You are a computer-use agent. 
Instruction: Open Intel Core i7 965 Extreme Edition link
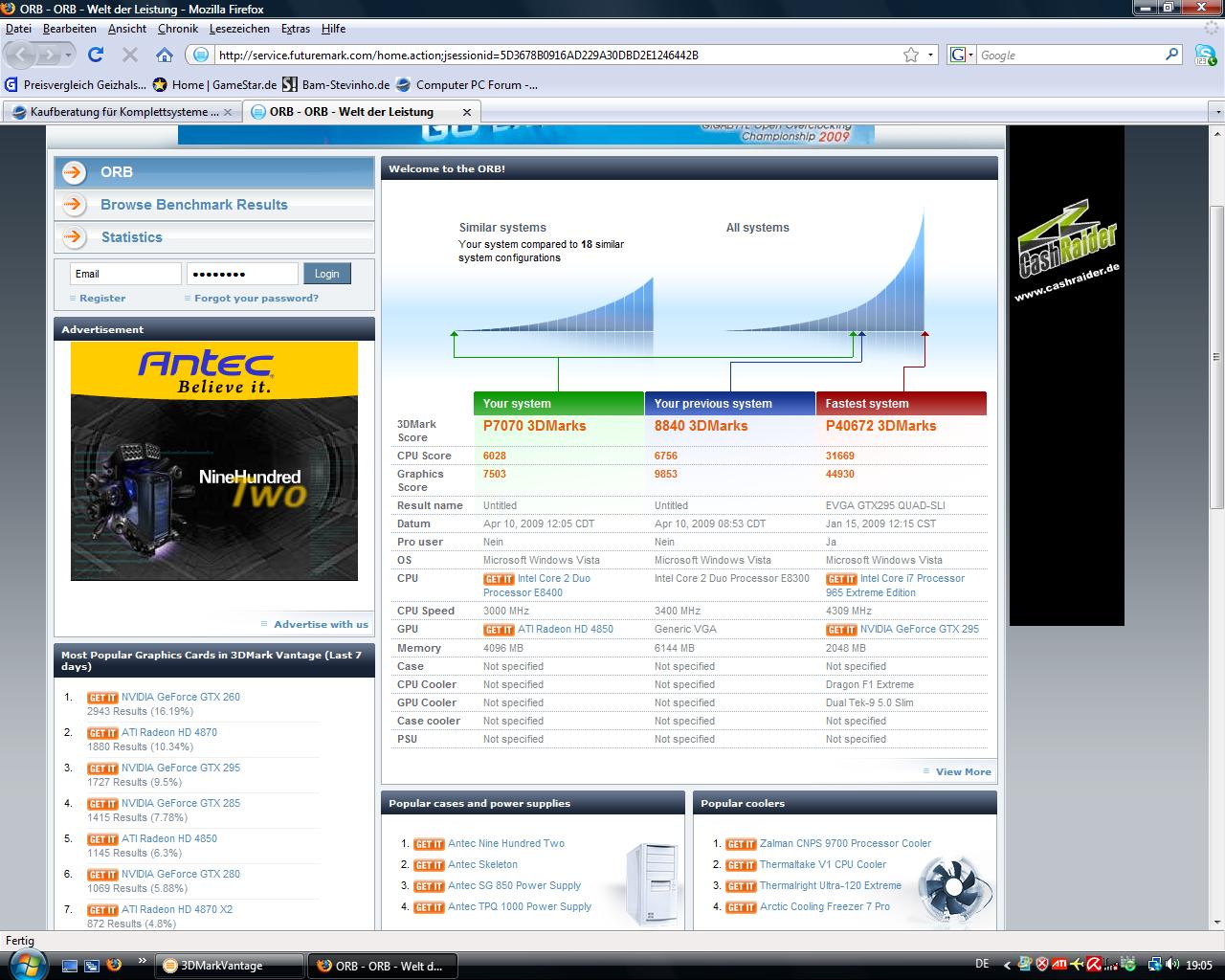pos(895,586)
